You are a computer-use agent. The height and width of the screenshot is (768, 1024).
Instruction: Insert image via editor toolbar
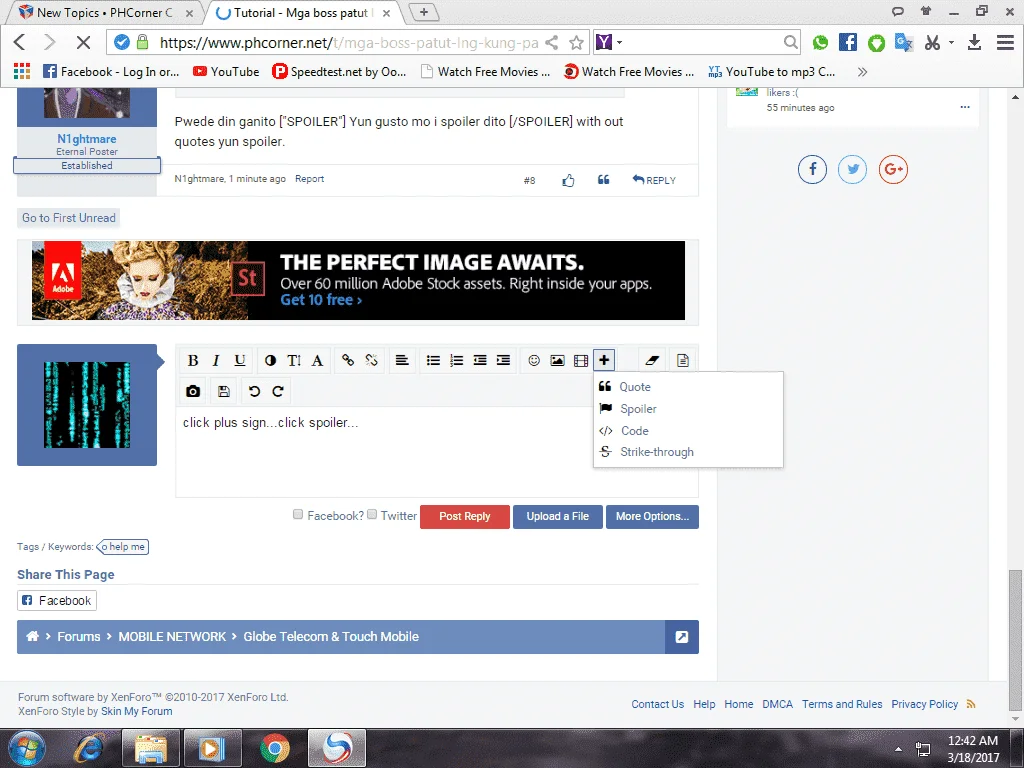click(558, 360)
